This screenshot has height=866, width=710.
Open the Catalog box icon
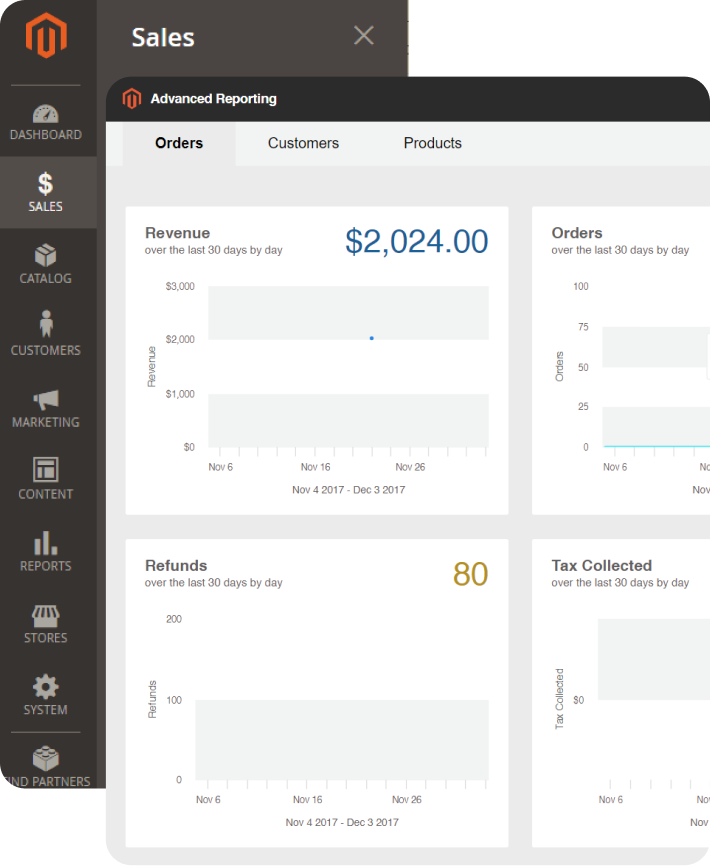pos(46,256)
